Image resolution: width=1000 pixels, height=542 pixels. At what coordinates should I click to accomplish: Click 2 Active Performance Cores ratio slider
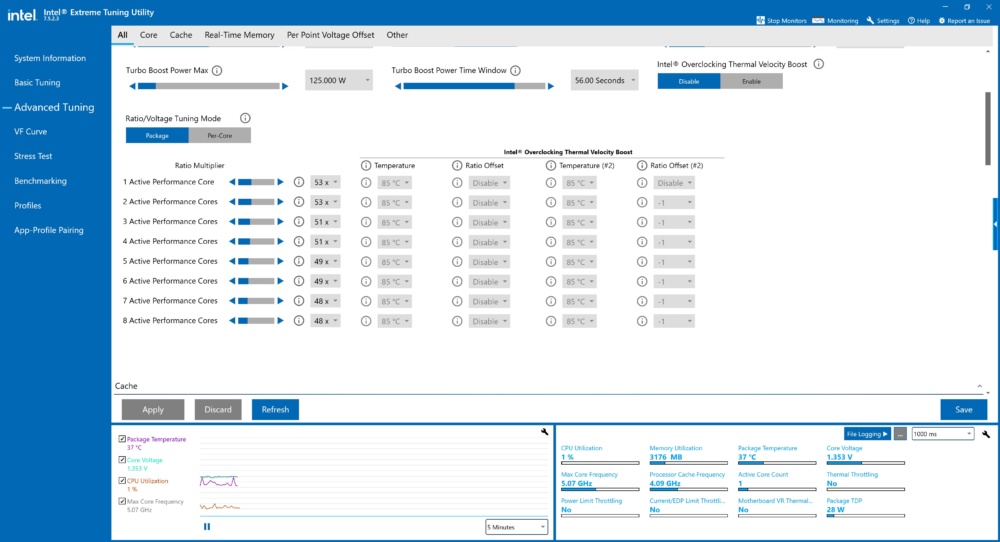tap(256, 202)
